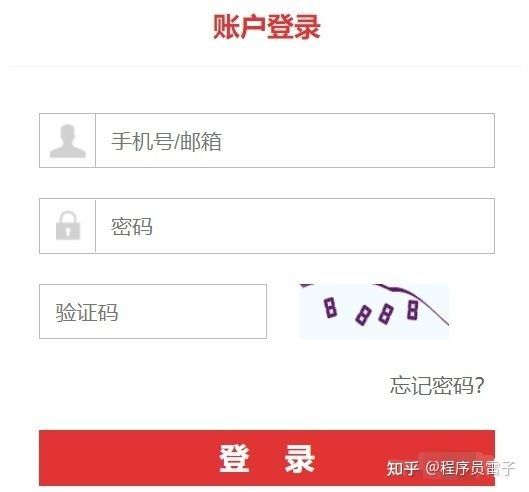
Task: Click the 登 character on login button
Action: coord(234,459)
